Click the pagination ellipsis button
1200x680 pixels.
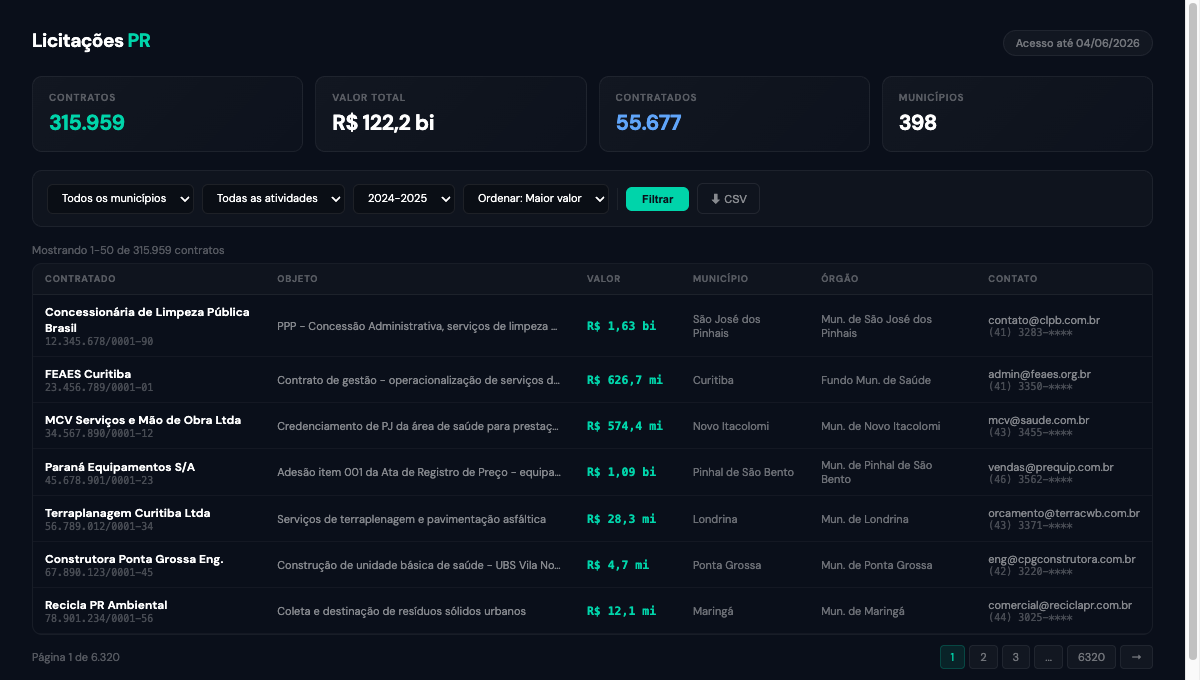[x=1047, y=657]
